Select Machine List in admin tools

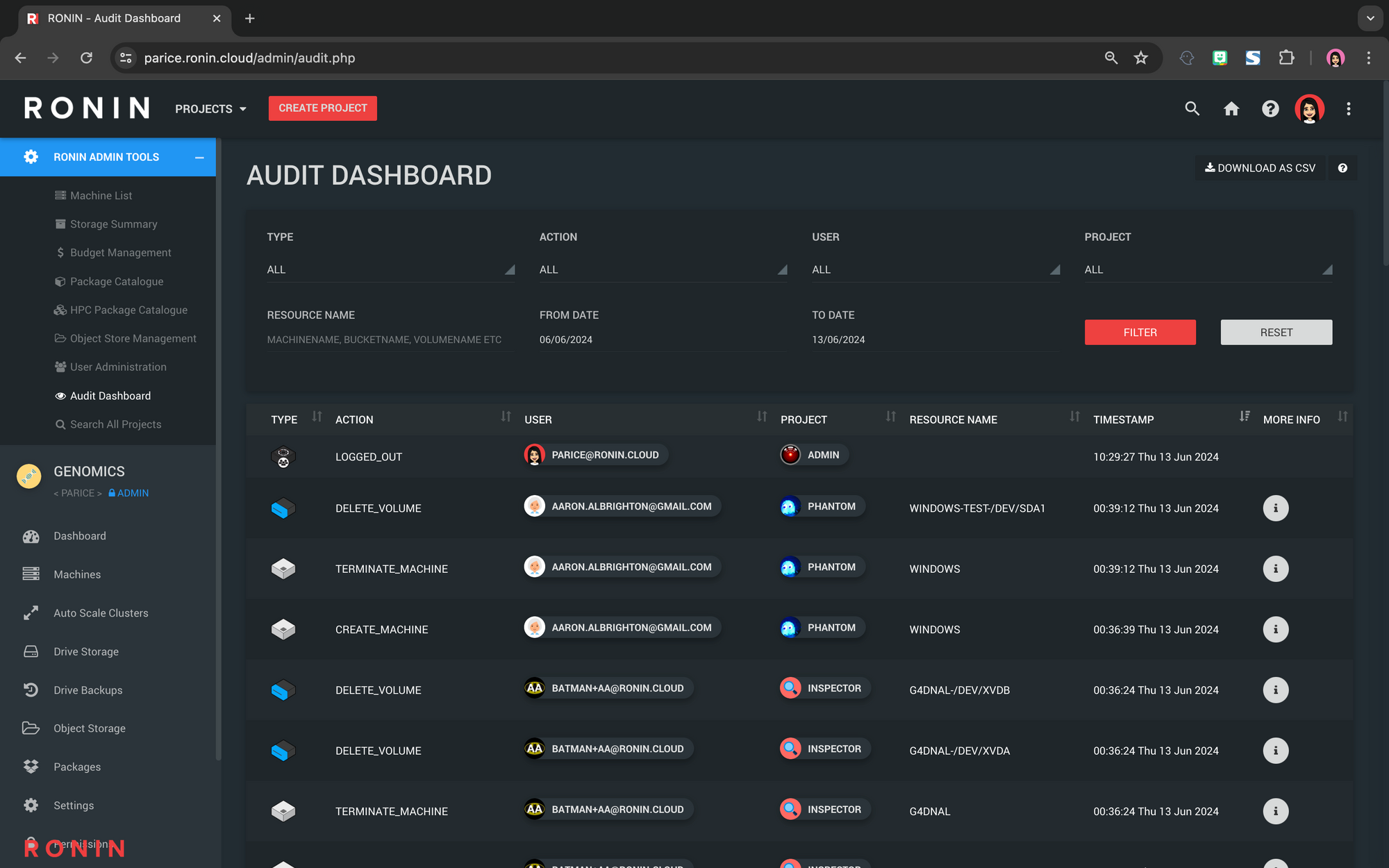(x=101, y=196)
